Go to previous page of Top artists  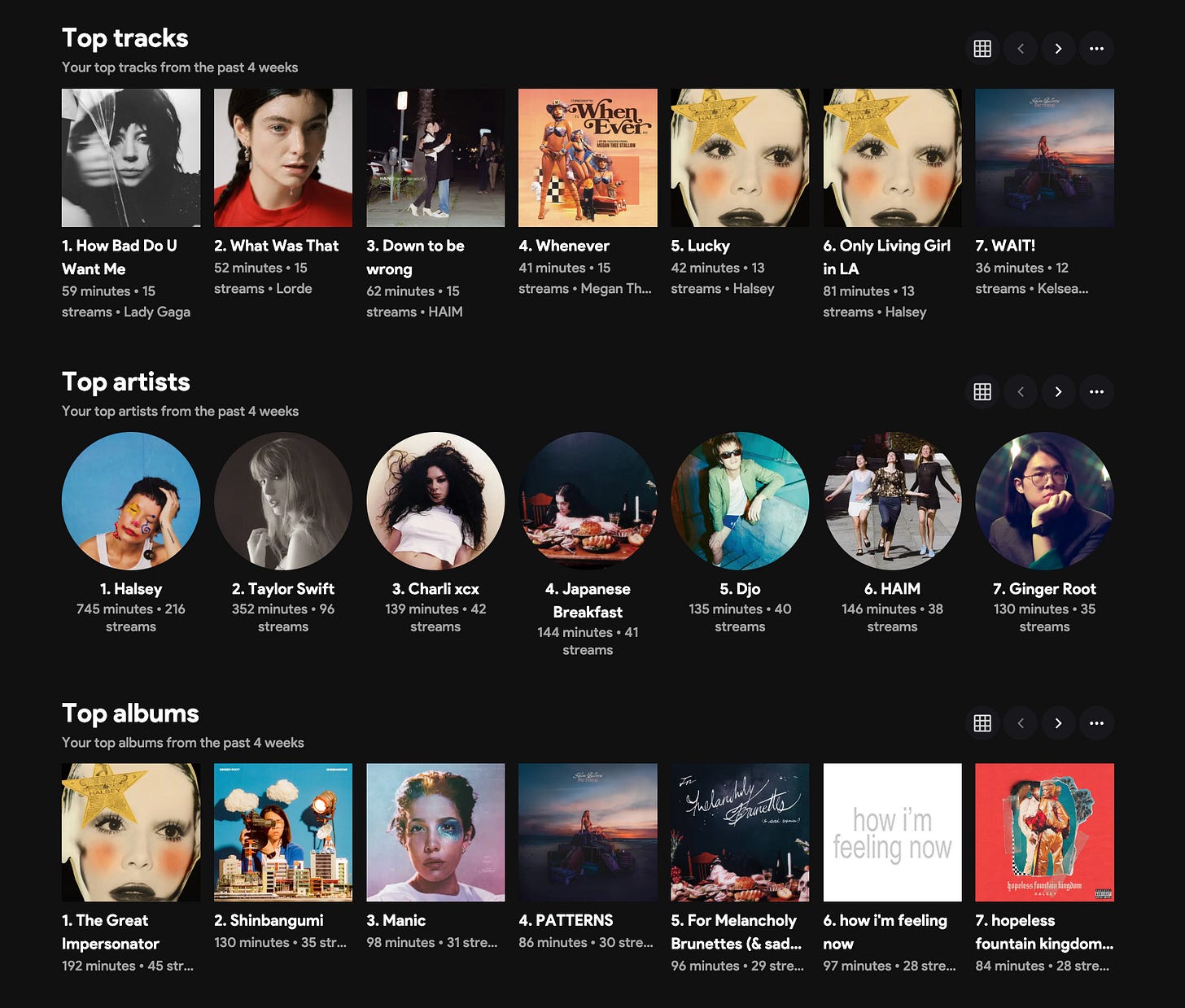click(x=1021, y=392)
